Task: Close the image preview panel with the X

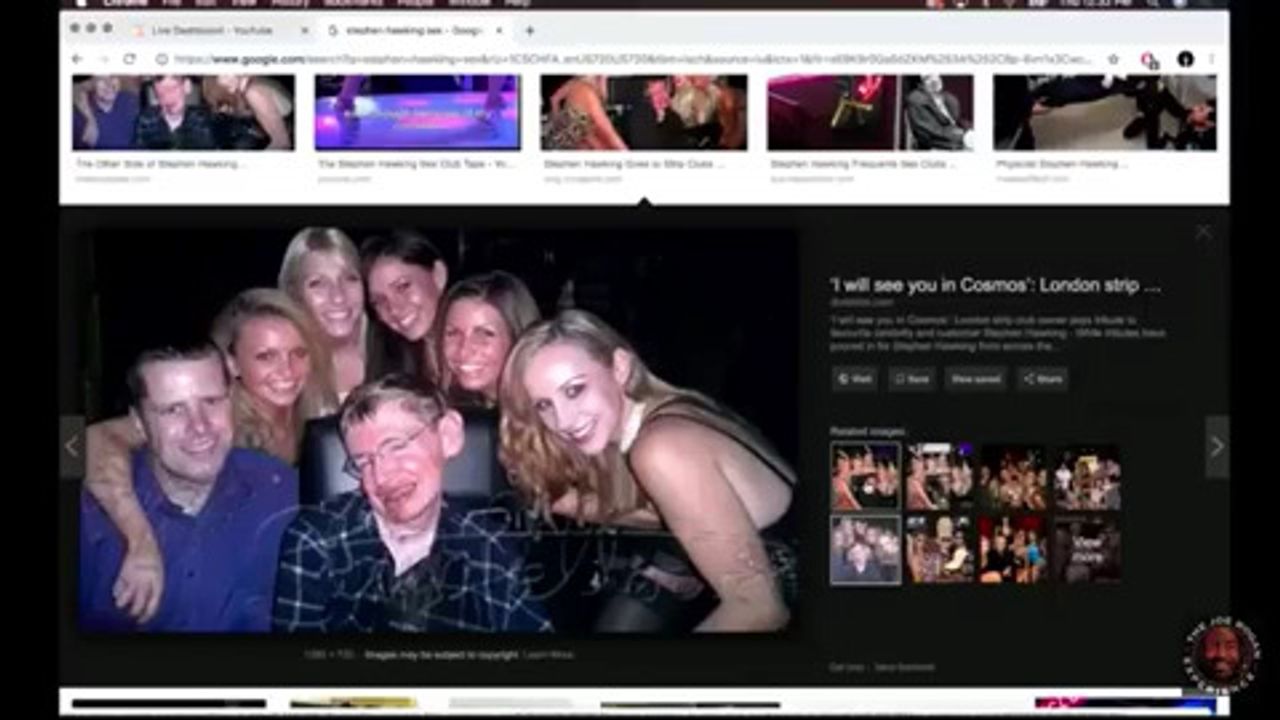Action: coord(1203,233)
